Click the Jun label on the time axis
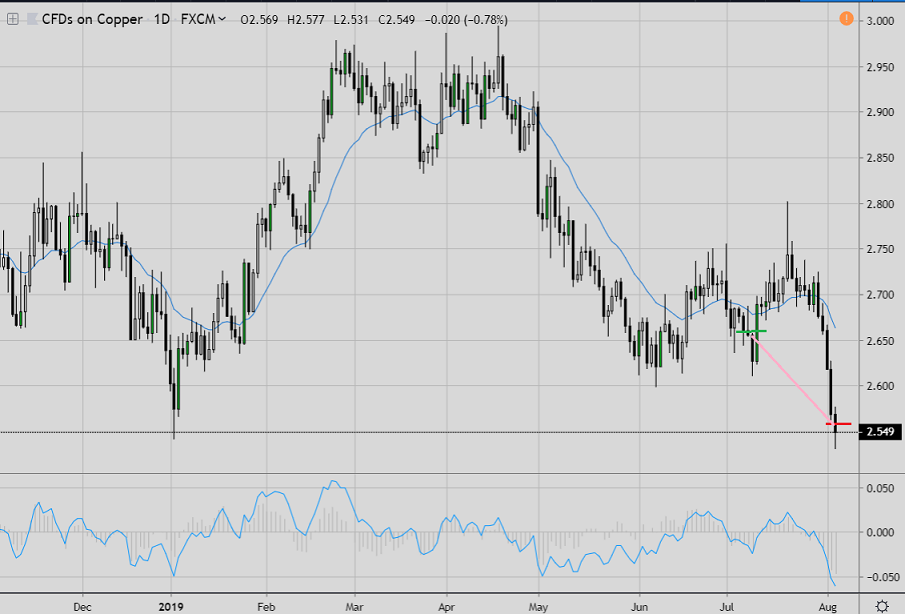This screenshot has height=614, width=905. [x=640, y=607]
